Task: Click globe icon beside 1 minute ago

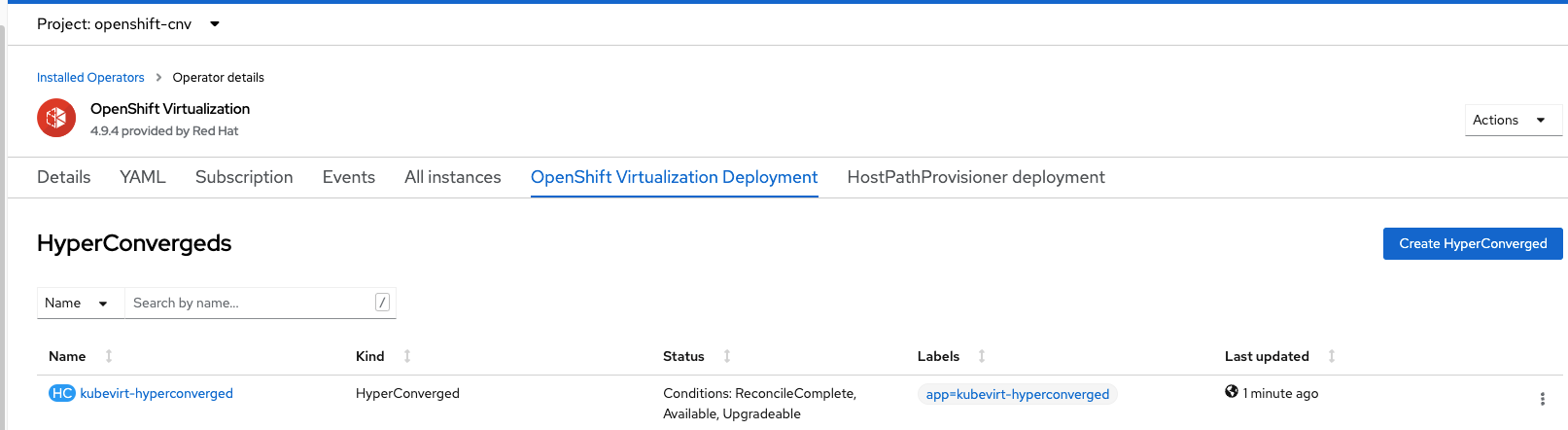Action: coord(1232,392)
